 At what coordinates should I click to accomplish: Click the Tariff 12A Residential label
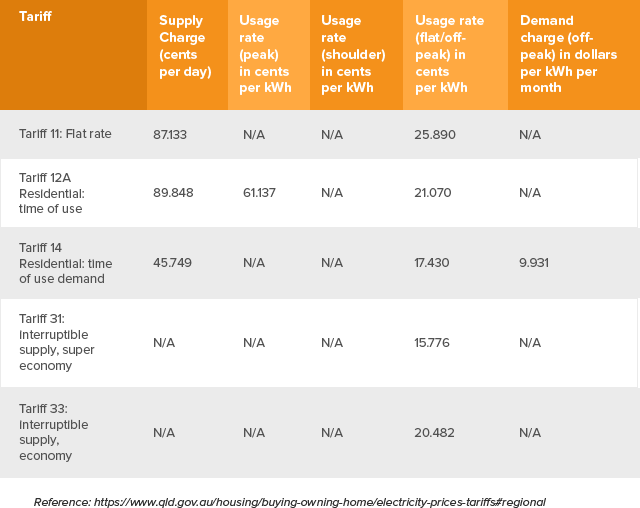pyautogui.click(x=52, y=193)
